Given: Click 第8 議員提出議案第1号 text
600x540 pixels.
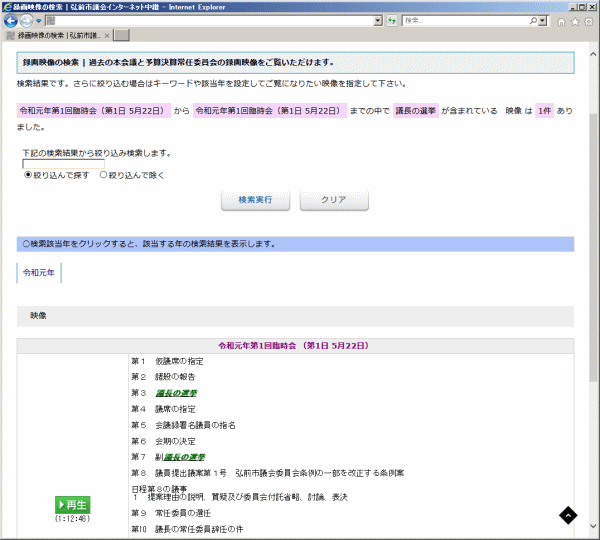Looking at the screenshot, I should click(268, 473).
